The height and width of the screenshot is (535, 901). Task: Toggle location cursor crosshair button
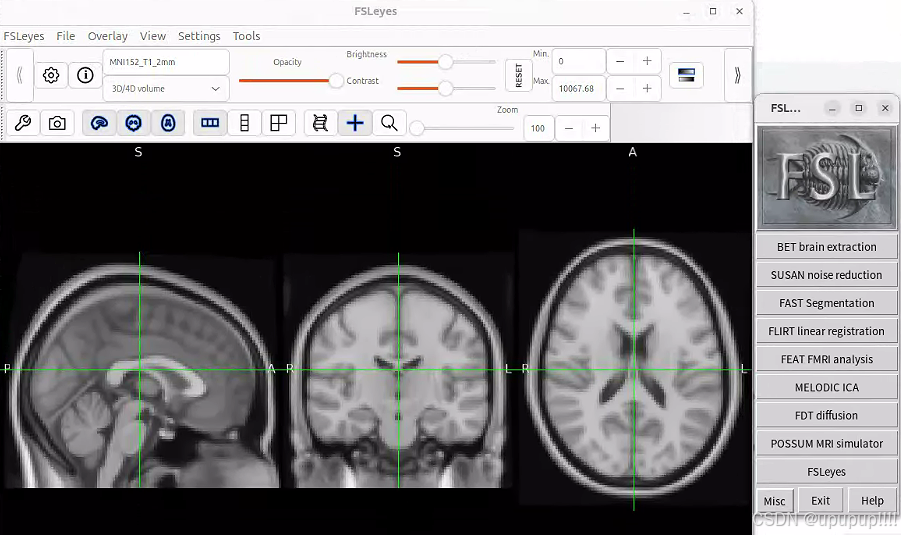(x=355, y=123)
